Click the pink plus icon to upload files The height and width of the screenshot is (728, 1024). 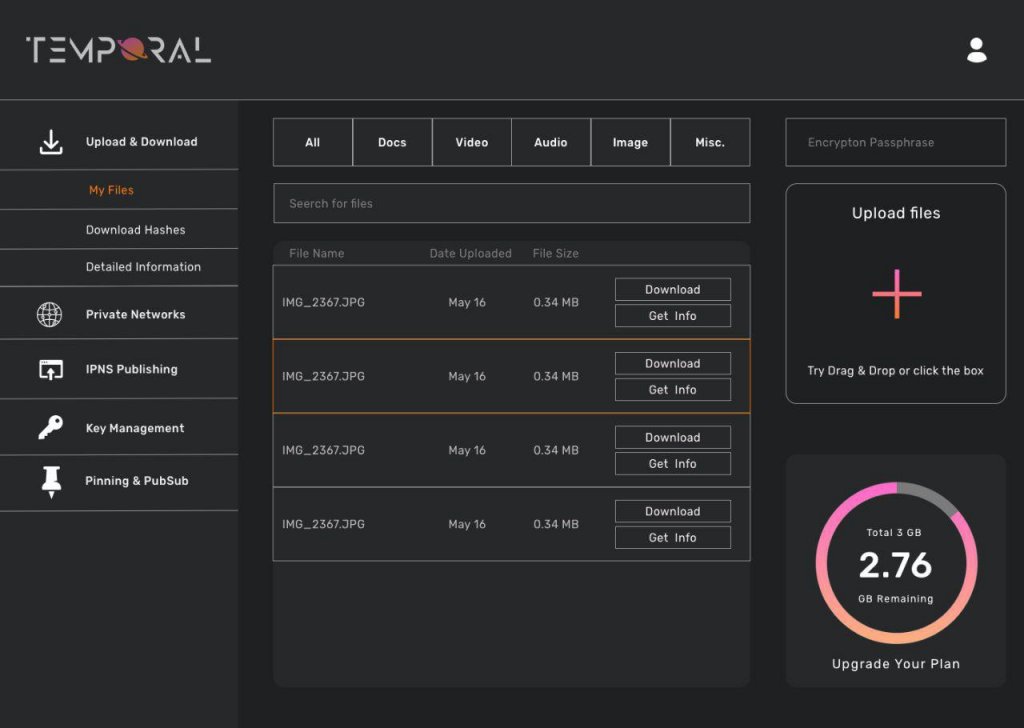pos(895,293)
